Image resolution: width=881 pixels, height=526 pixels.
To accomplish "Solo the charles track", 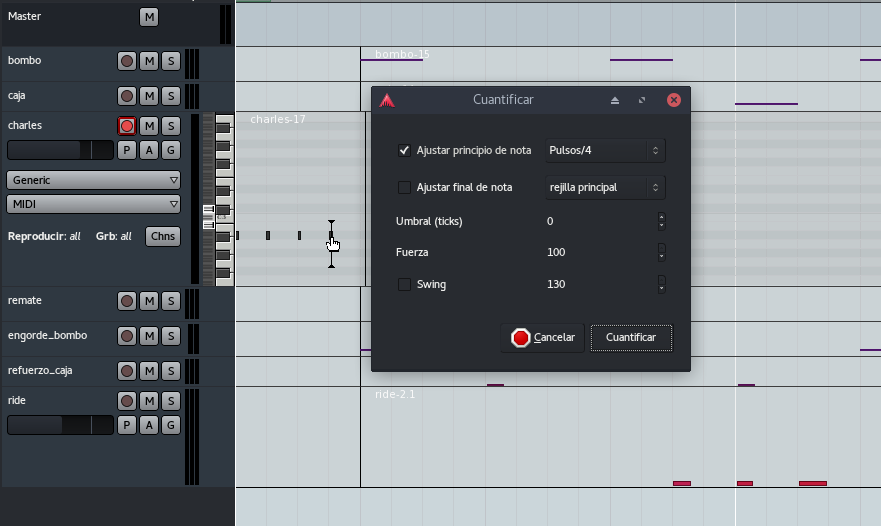I will pyautogui.click(x=171, y=126).
